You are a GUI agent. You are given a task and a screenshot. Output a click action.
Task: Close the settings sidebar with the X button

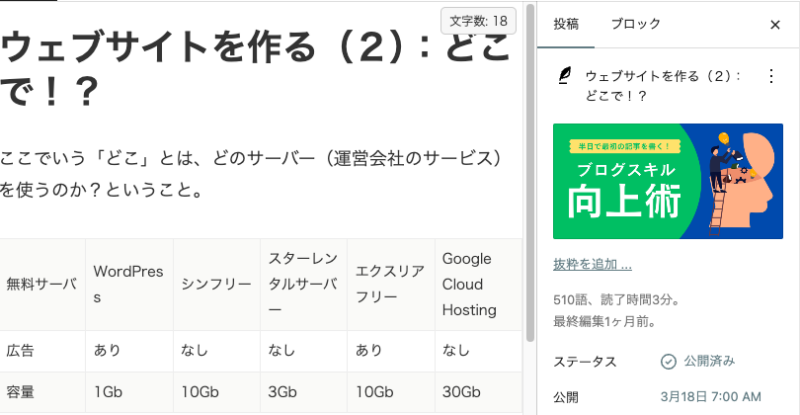tap(775, 25)
